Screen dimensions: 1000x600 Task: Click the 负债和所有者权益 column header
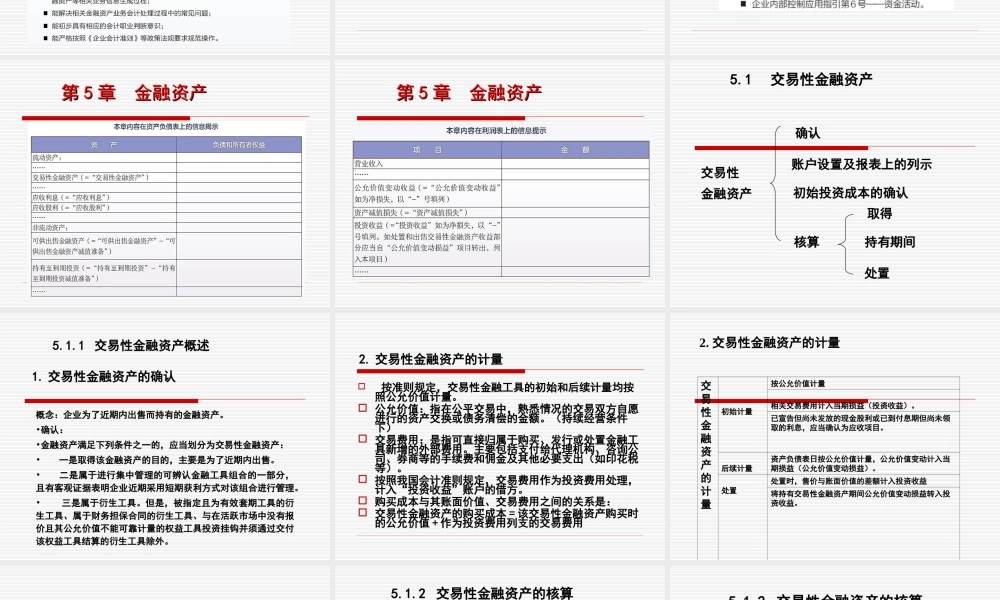coord(239,145)
